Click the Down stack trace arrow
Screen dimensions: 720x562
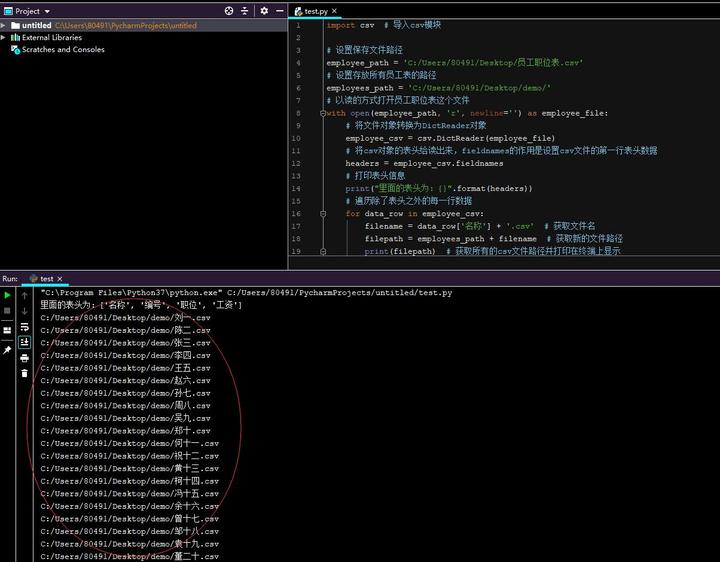[x=25, y=311]
